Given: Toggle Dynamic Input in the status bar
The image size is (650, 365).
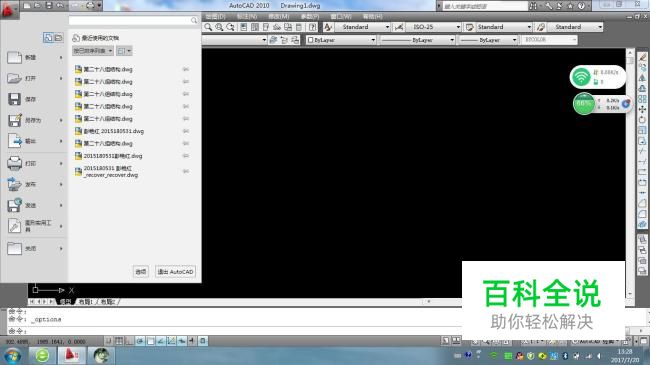Looking at the screenshot, I should (182, 341).
